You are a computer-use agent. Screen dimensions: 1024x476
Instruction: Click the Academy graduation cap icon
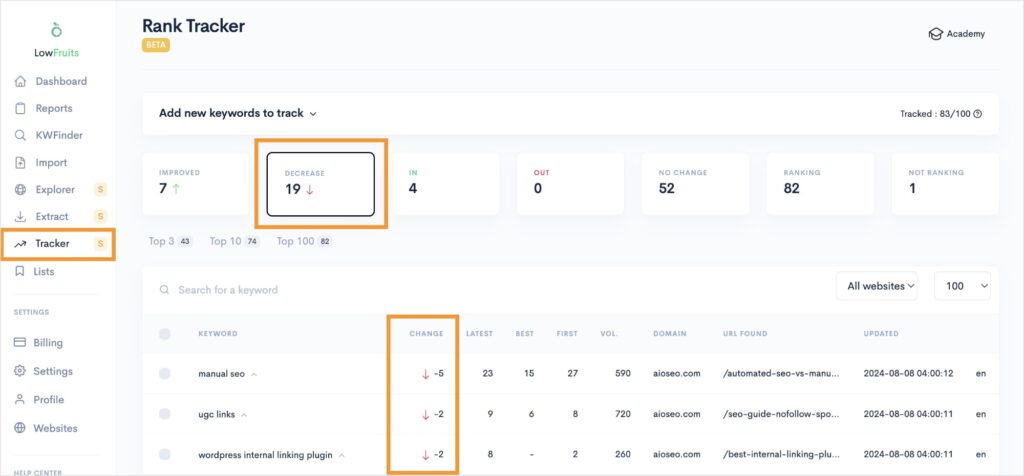click(935, 34)
